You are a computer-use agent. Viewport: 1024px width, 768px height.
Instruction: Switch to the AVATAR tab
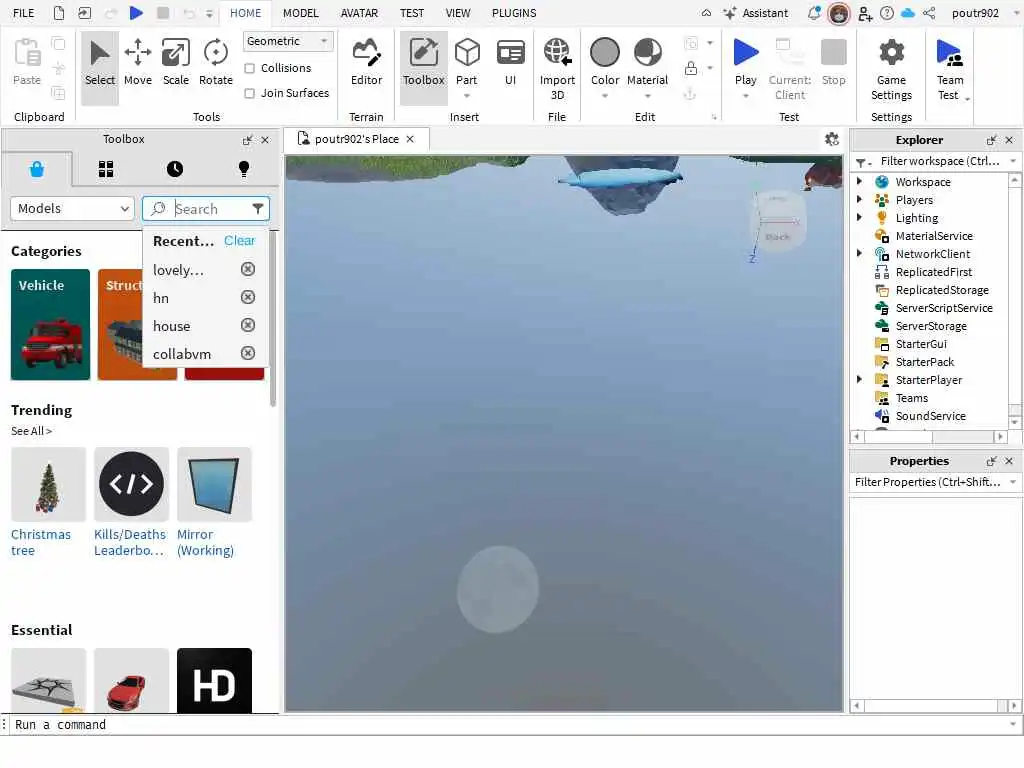point(359,13)
